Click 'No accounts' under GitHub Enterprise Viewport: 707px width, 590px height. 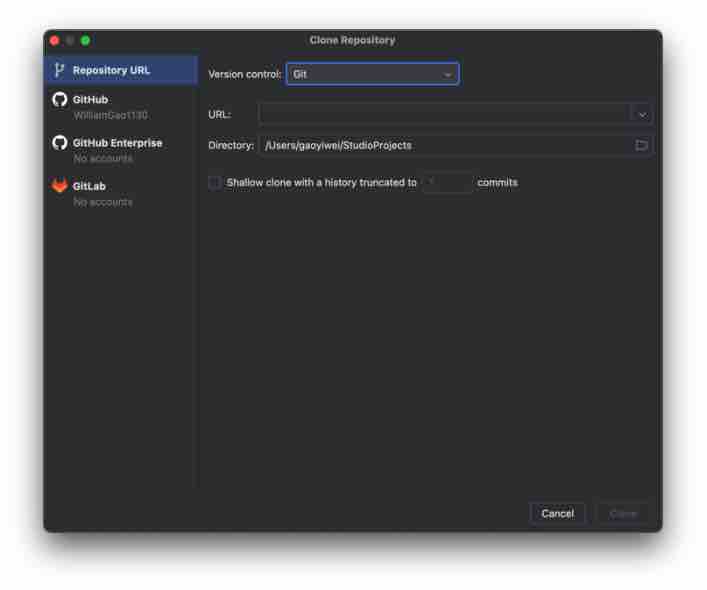tap(103, 158)
